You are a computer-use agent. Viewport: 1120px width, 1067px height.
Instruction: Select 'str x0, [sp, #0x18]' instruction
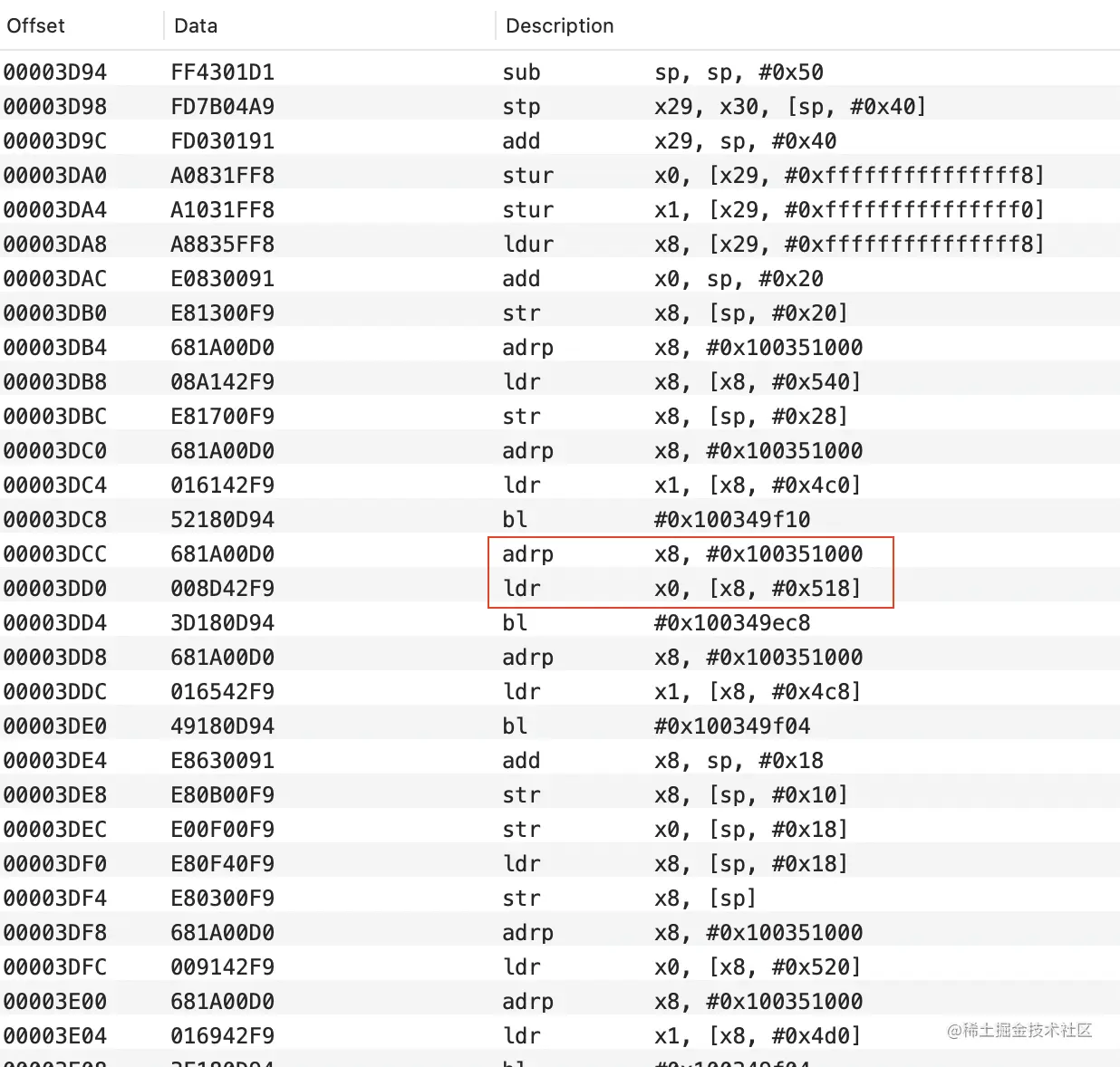(675, 830)
